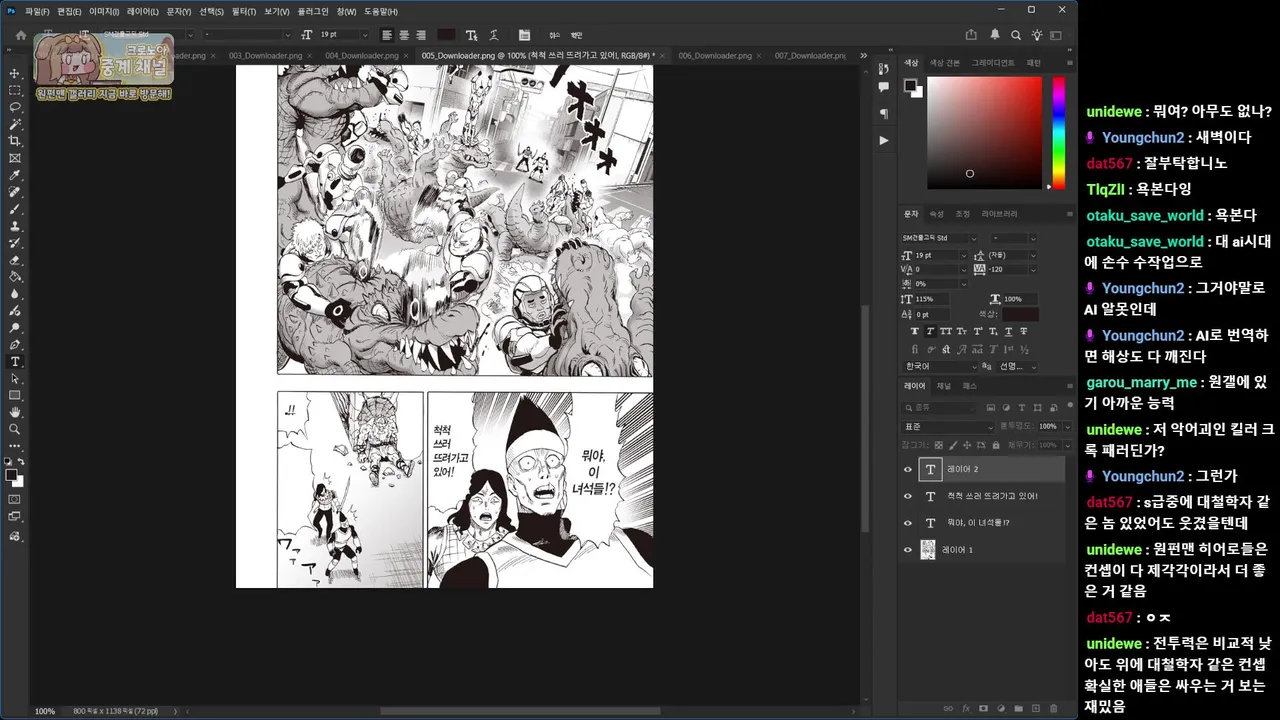This screenshot has width=1280, height=720.
Task: Open the blend mode 표준 dropdown
Action: [x=947, y=427]
